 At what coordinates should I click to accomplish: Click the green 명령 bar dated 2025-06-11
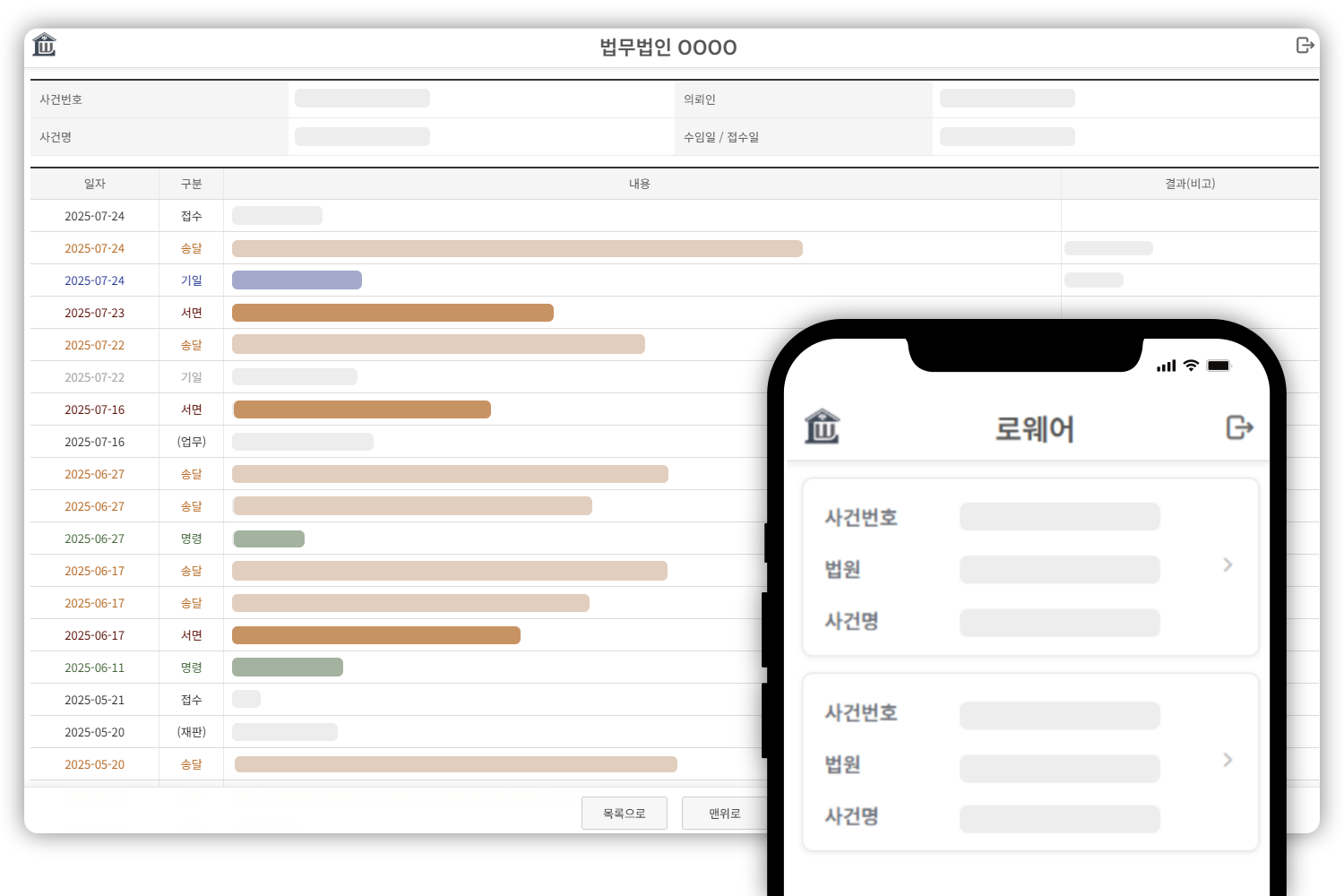point(288,668)
